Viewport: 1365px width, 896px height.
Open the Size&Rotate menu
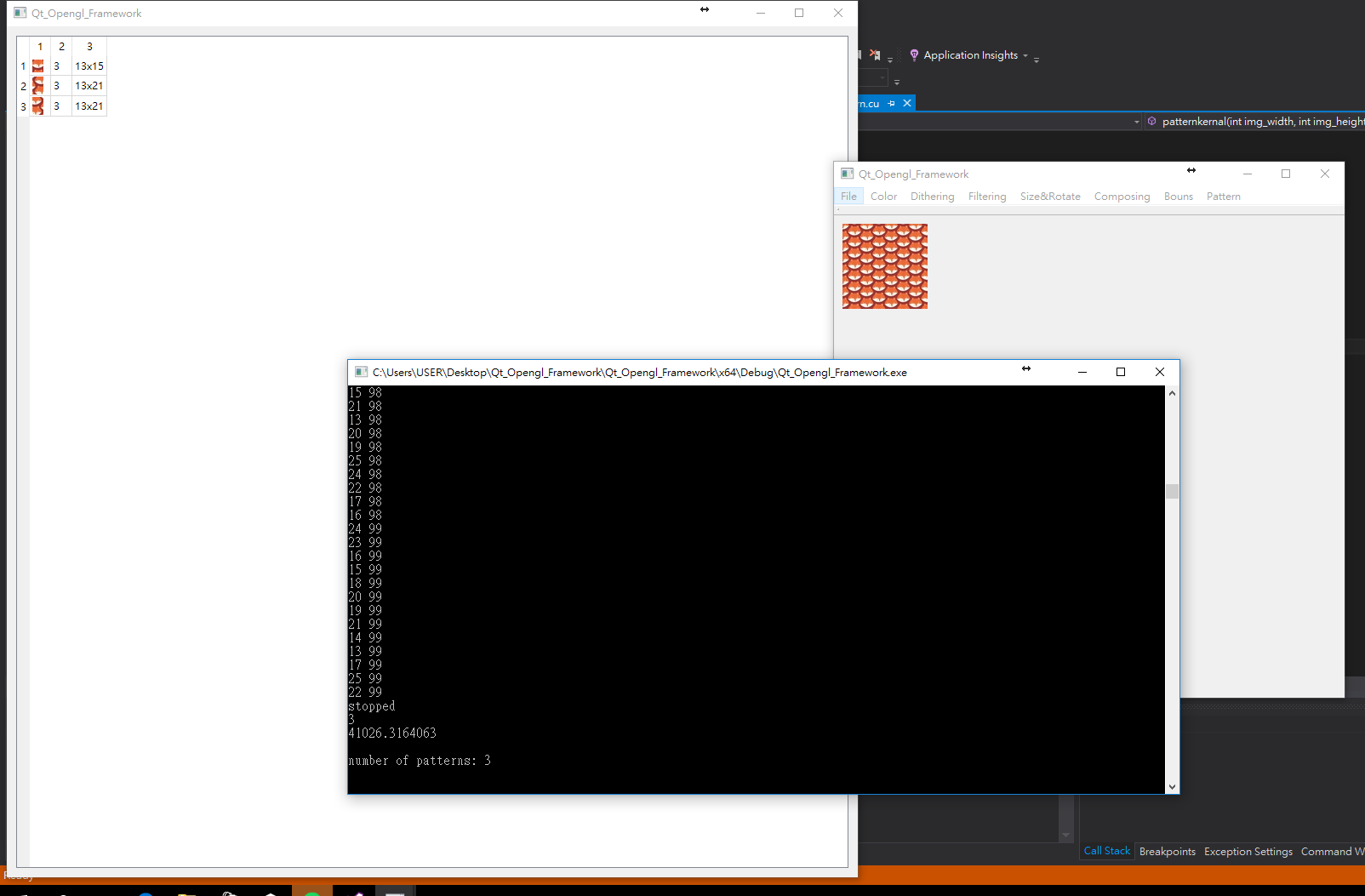tap(1050, 196)
